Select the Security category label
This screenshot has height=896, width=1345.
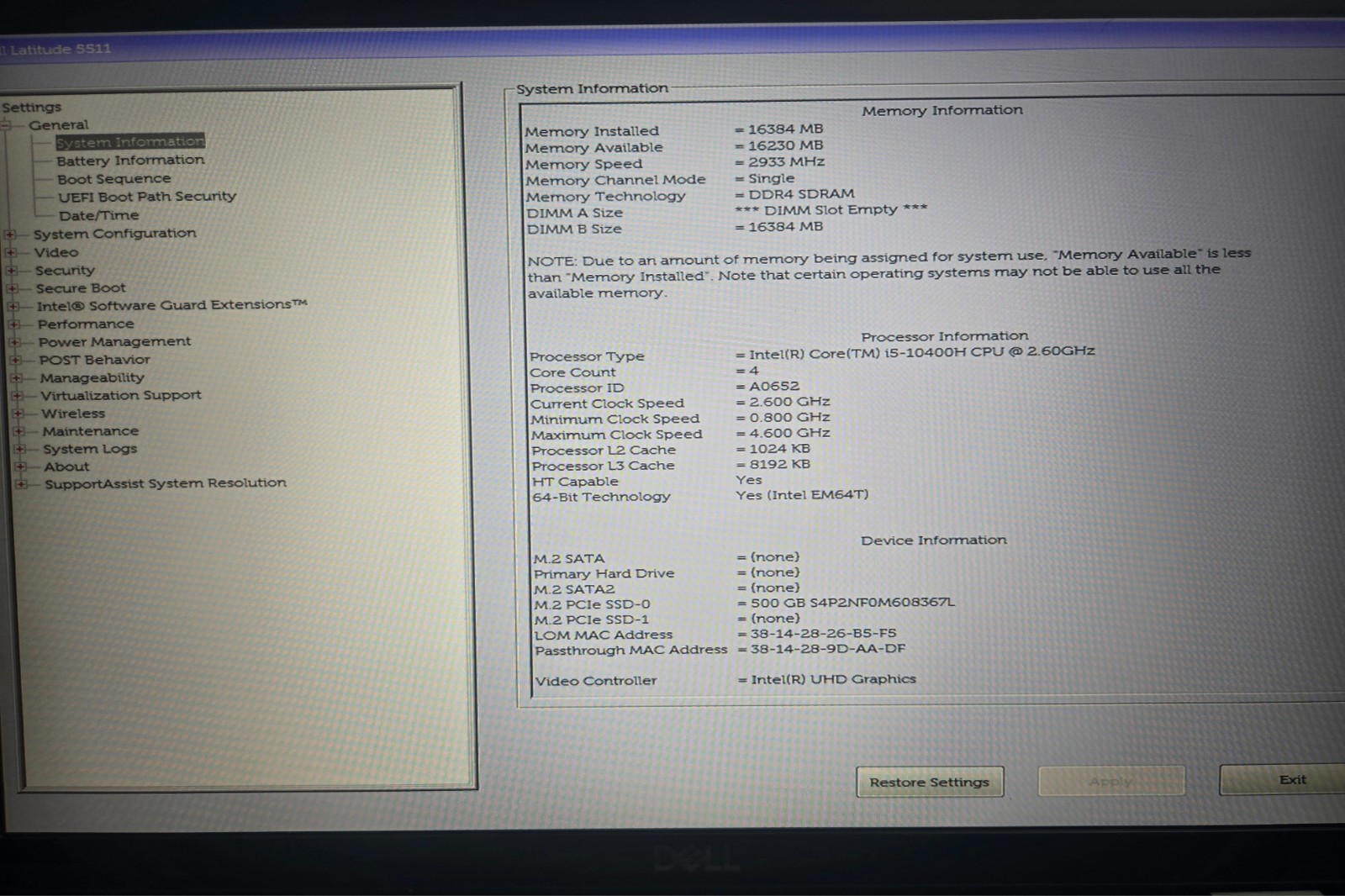[65, 271]
